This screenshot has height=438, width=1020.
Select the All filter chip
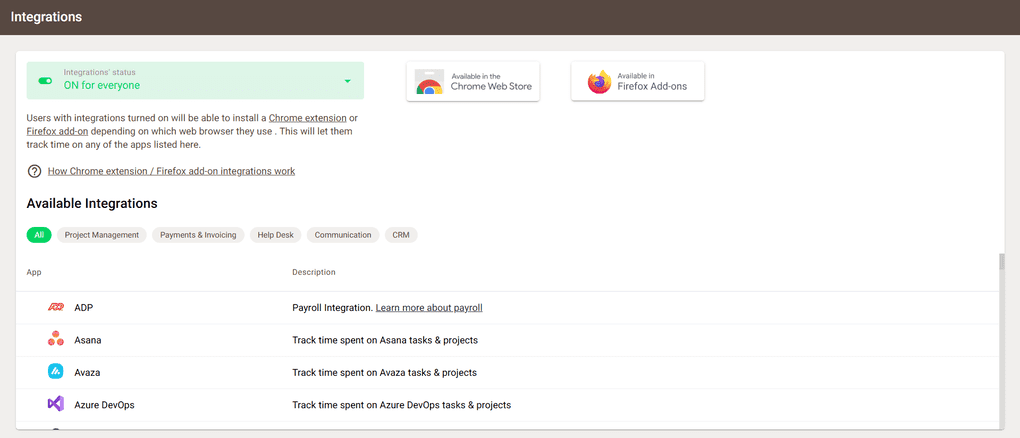click(x=39, y=235)
